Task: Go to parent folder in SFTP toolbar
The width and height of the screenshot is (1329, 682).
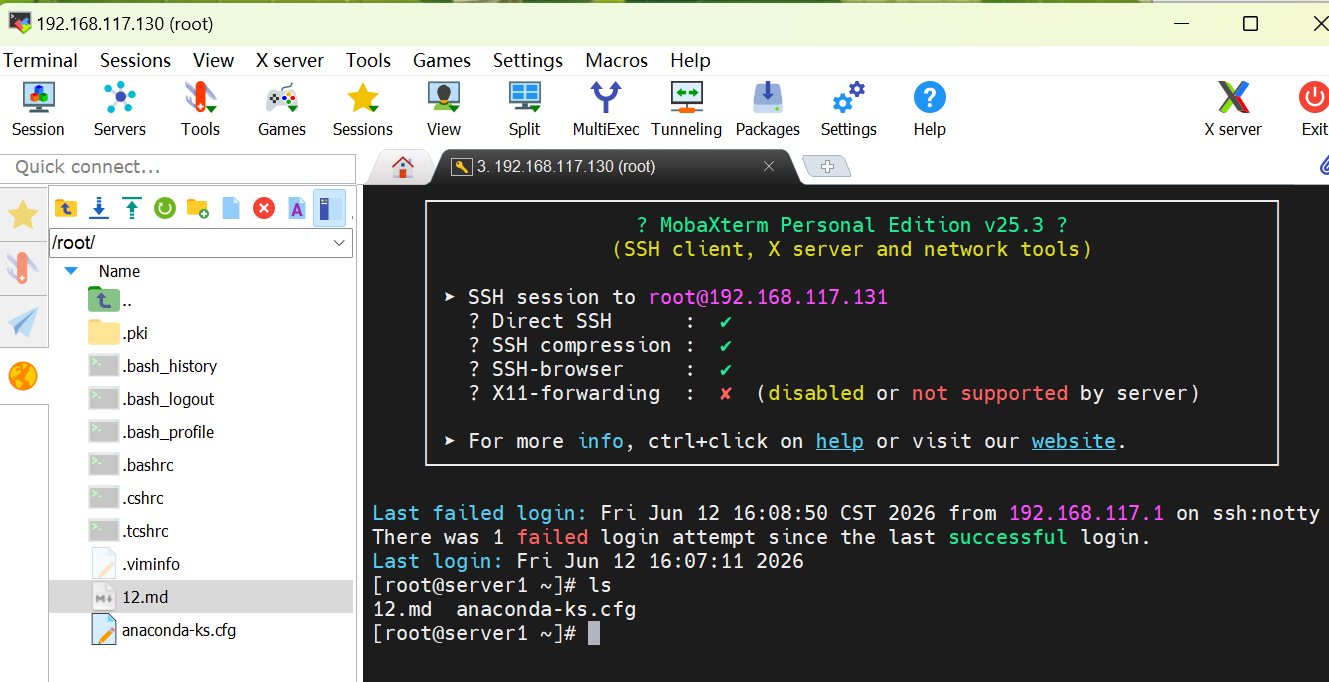Action: click(66, 208)
